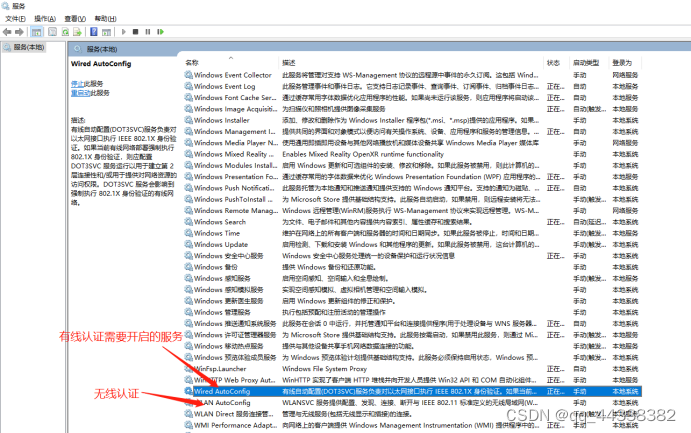Select the WLAN AutoConfig service row
Screen dimensions: 691x433
(412, 403)
